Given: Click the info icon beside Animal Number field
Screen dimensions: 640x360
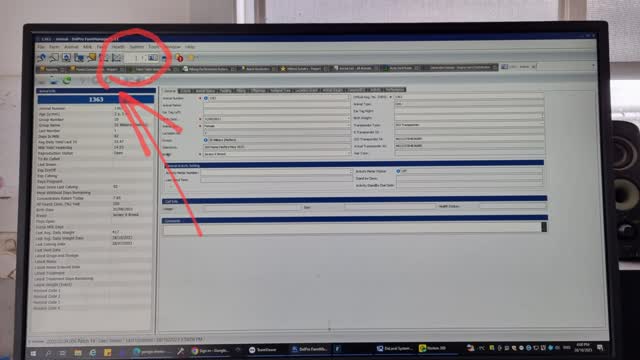Looking at the screenshot, I should coord(206,98).
